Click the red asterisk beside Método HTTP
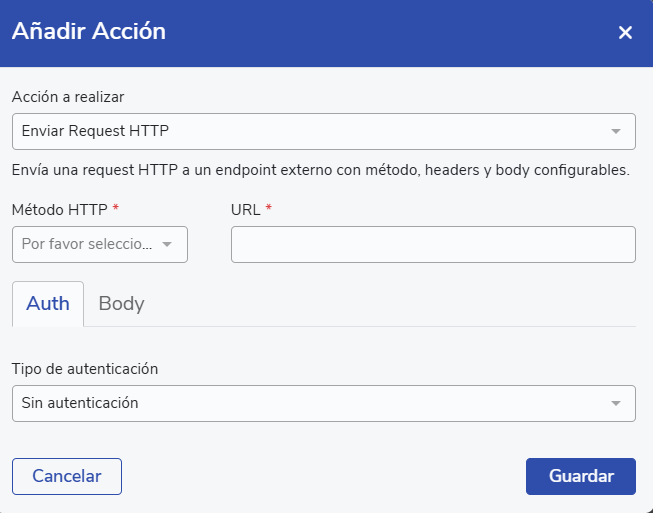653x513 pixels. coord(116,208)
